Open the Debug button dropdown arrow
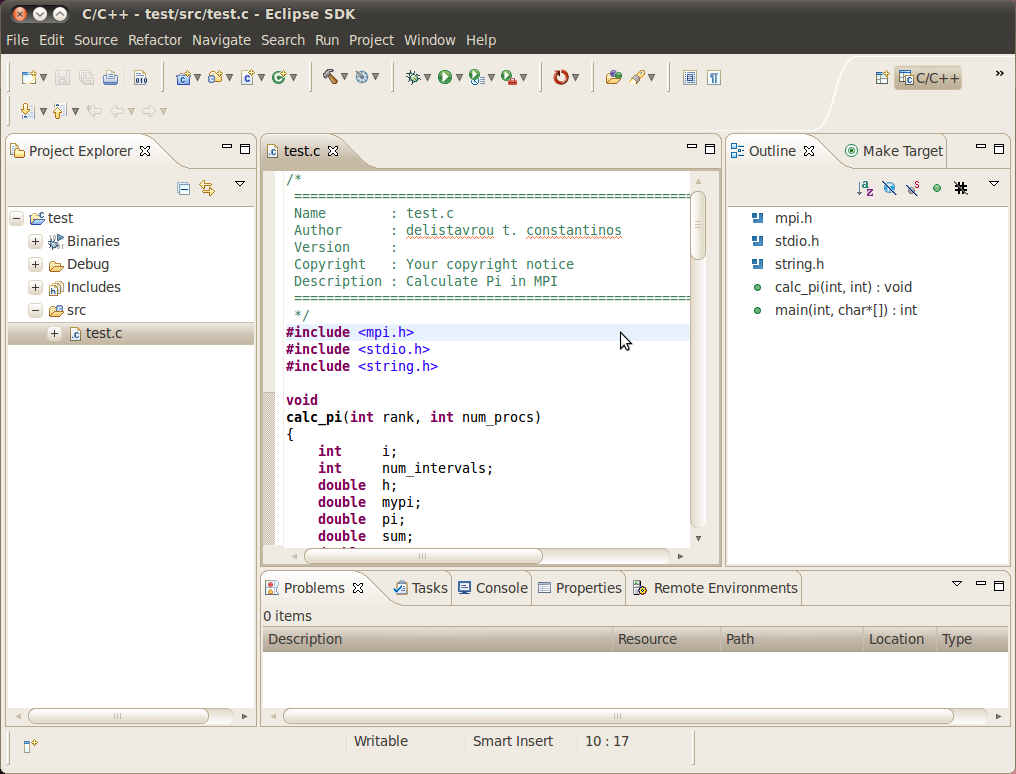This screenshot has height=774, width=1016. pos(427,78)
